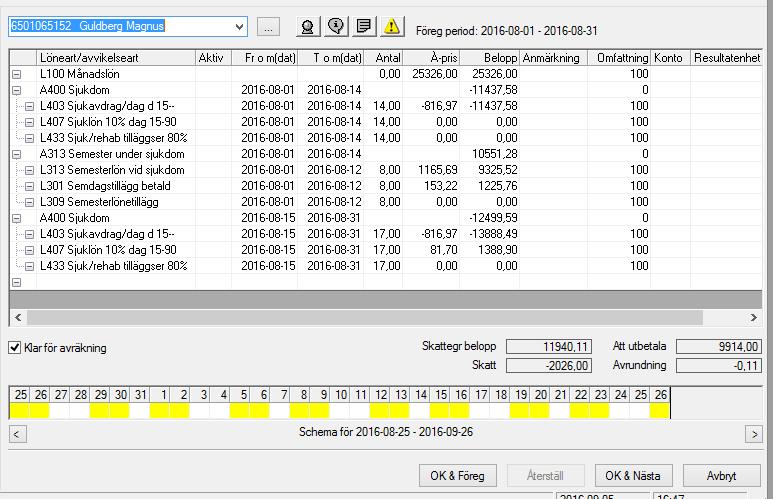Viewport: 773px width, 499px height.
Task: Click yellow schedule cell for day 19
Action: tap(520, 411)
